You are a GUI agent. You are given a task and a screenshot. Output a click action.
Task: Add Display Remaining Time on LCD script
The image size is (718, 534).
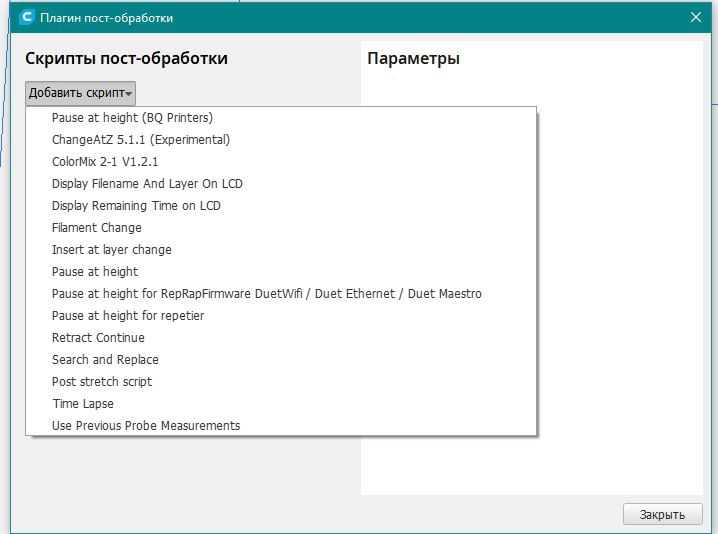[x=281, y=206]
